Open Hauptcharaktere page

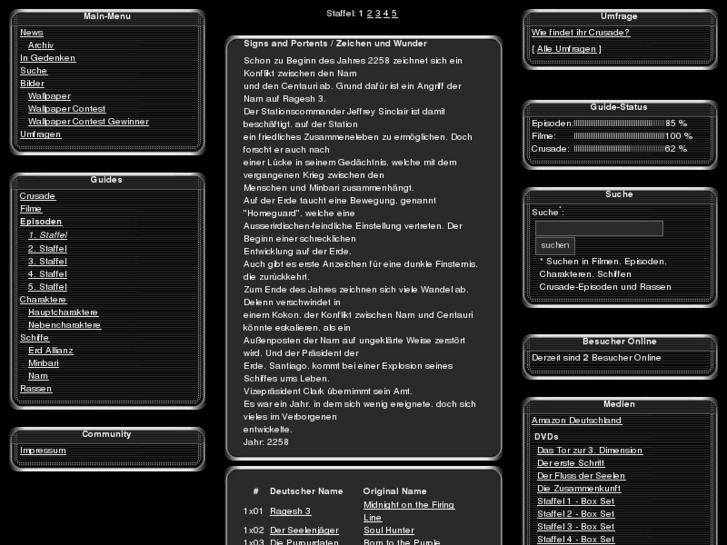[63, 313]
